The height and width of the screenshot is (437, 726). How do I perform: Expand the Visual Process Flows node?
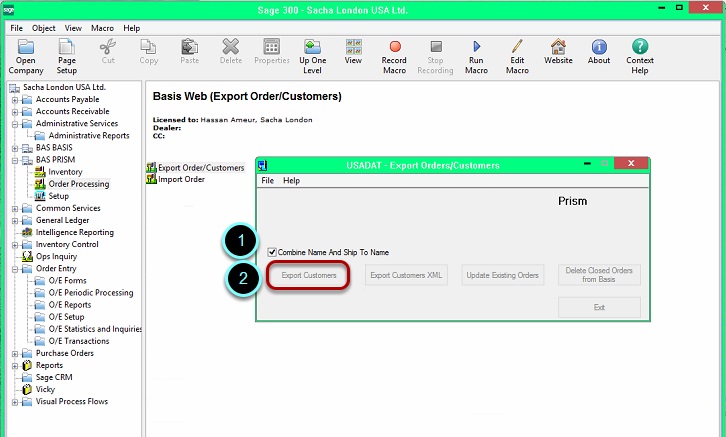[x=15, y=402]
